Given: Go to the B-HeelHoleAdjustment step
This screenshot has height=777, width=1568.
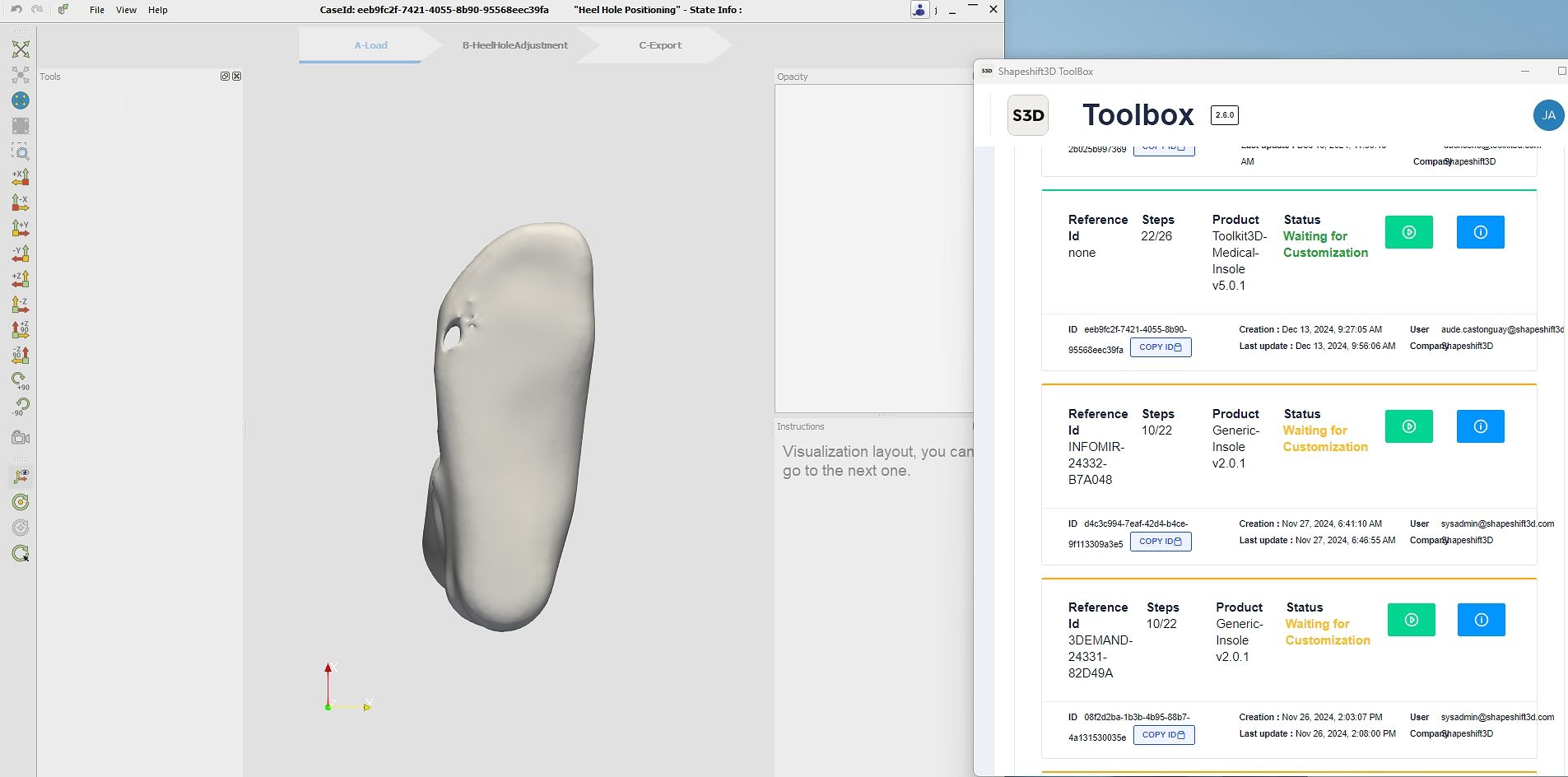Looking at the screenshot, I should pyautogui.click(x=514, y=45).
